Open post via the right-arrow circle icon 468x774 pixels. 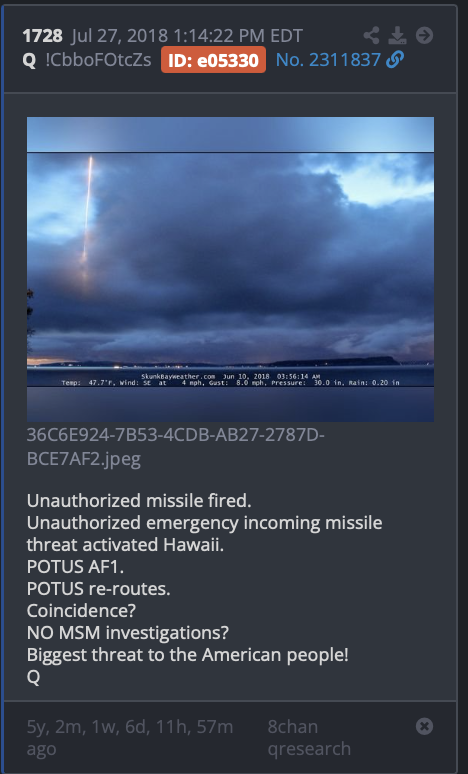coord(424,35)
